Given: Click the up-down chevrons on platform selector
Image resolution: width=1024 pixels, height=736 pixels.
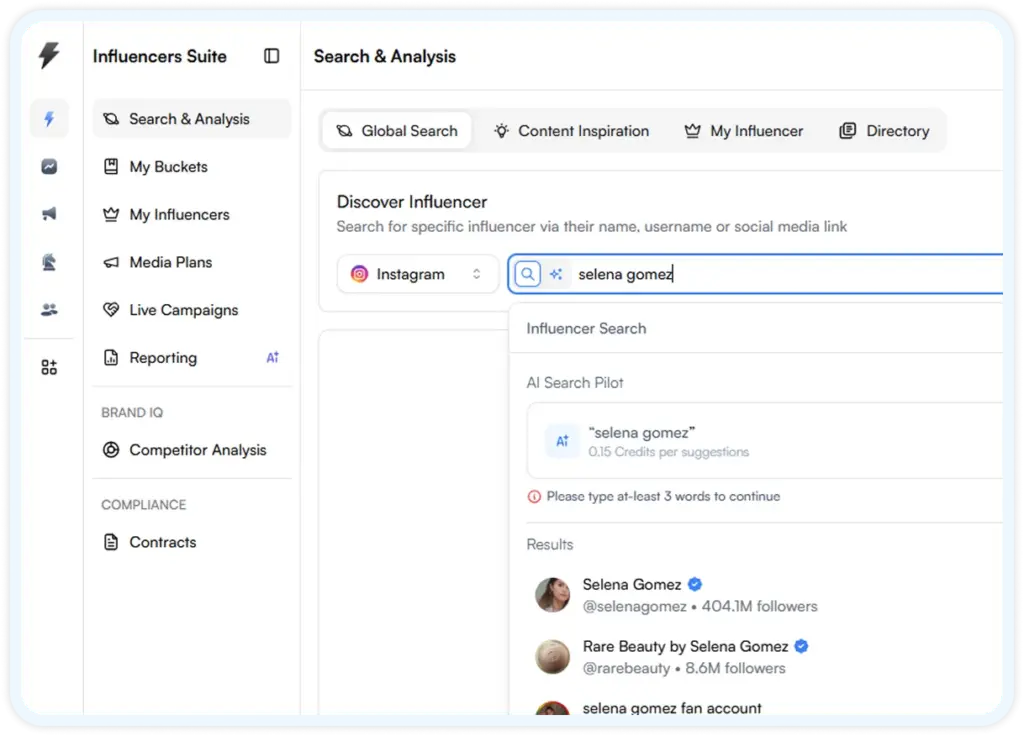Looking at the screenshot, I should [477, 274].
